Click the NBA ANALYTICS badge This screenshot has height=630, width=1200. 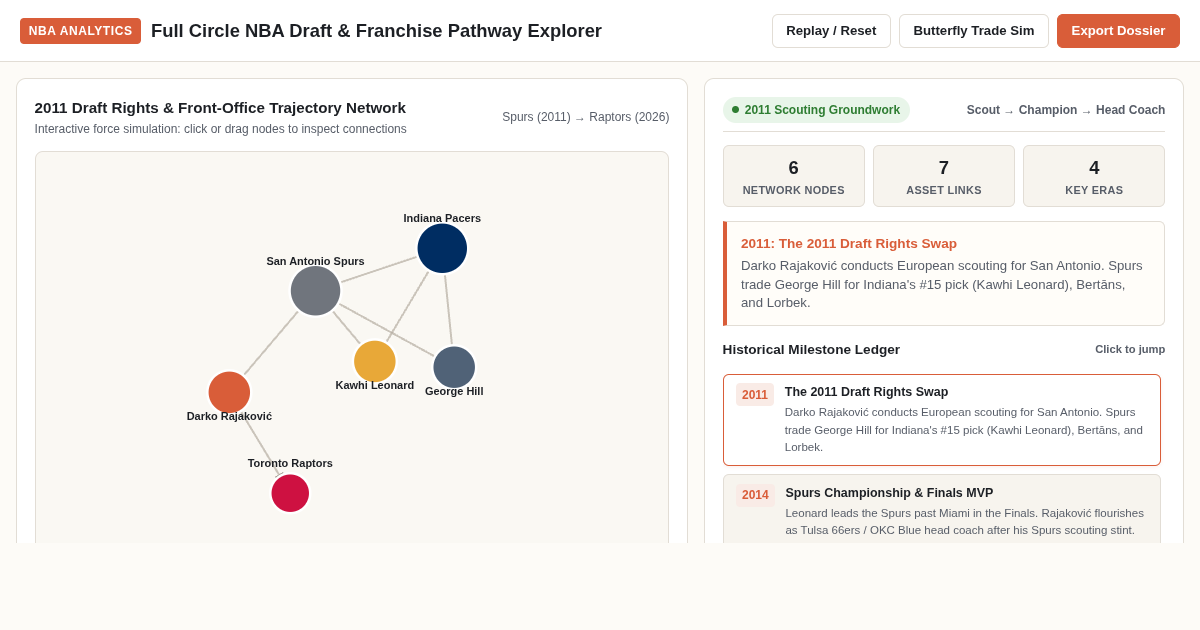[x=80, y=31]
